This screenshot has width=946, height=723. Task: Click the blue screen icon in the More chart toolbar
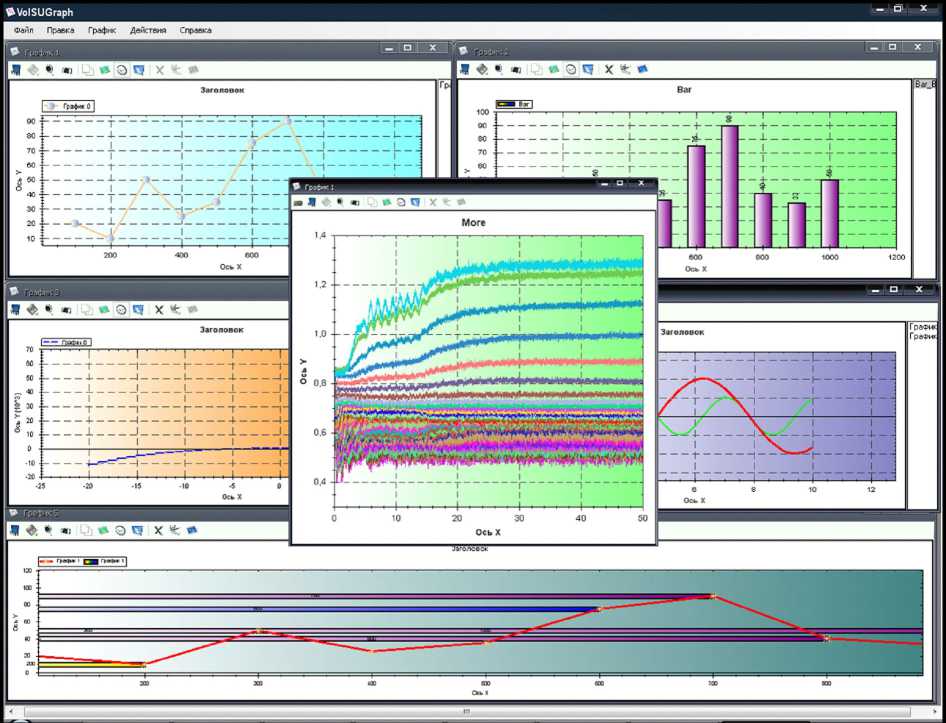tap(415, 202)
